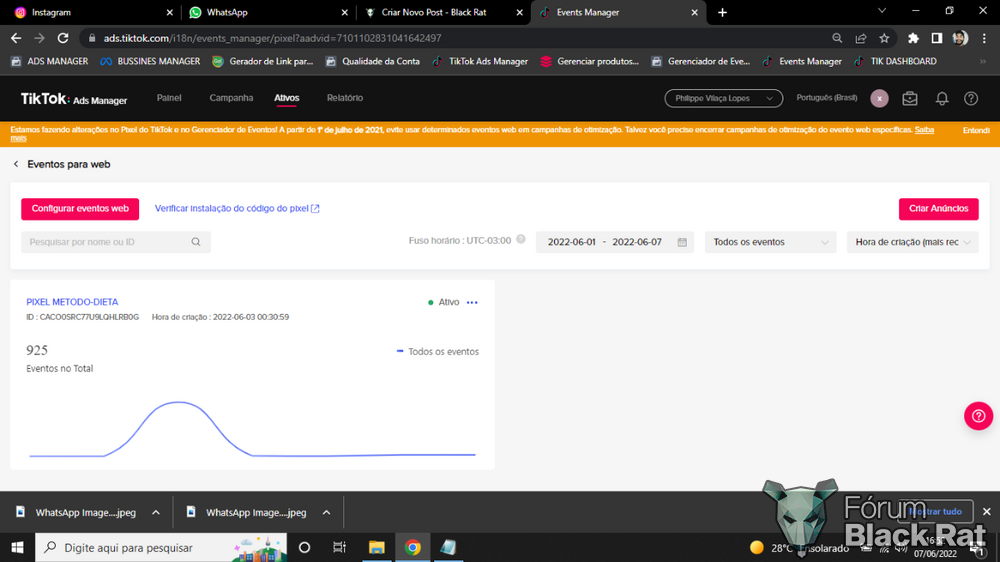
Task: Click the Windows search box Digite aqui para pesquisar
Action: [x=161, y=547]
